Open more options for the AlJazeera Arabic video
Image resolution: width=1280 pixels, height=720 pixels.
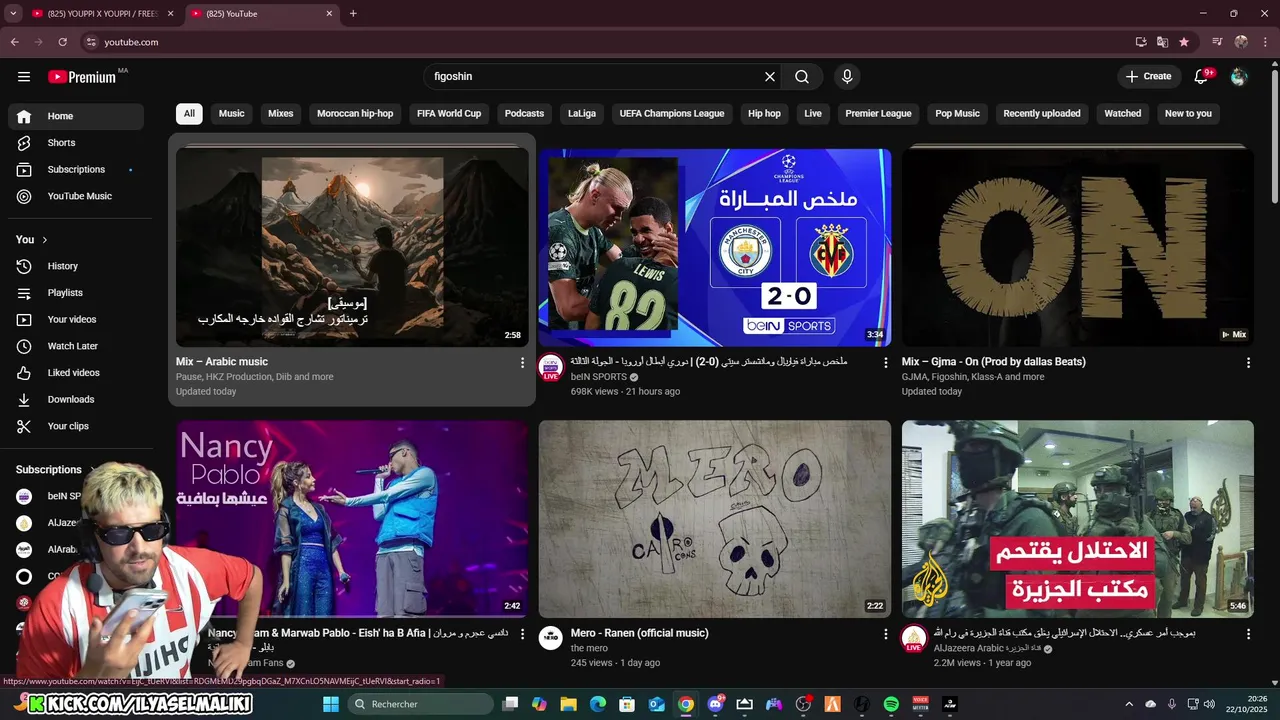[1248, 634]
